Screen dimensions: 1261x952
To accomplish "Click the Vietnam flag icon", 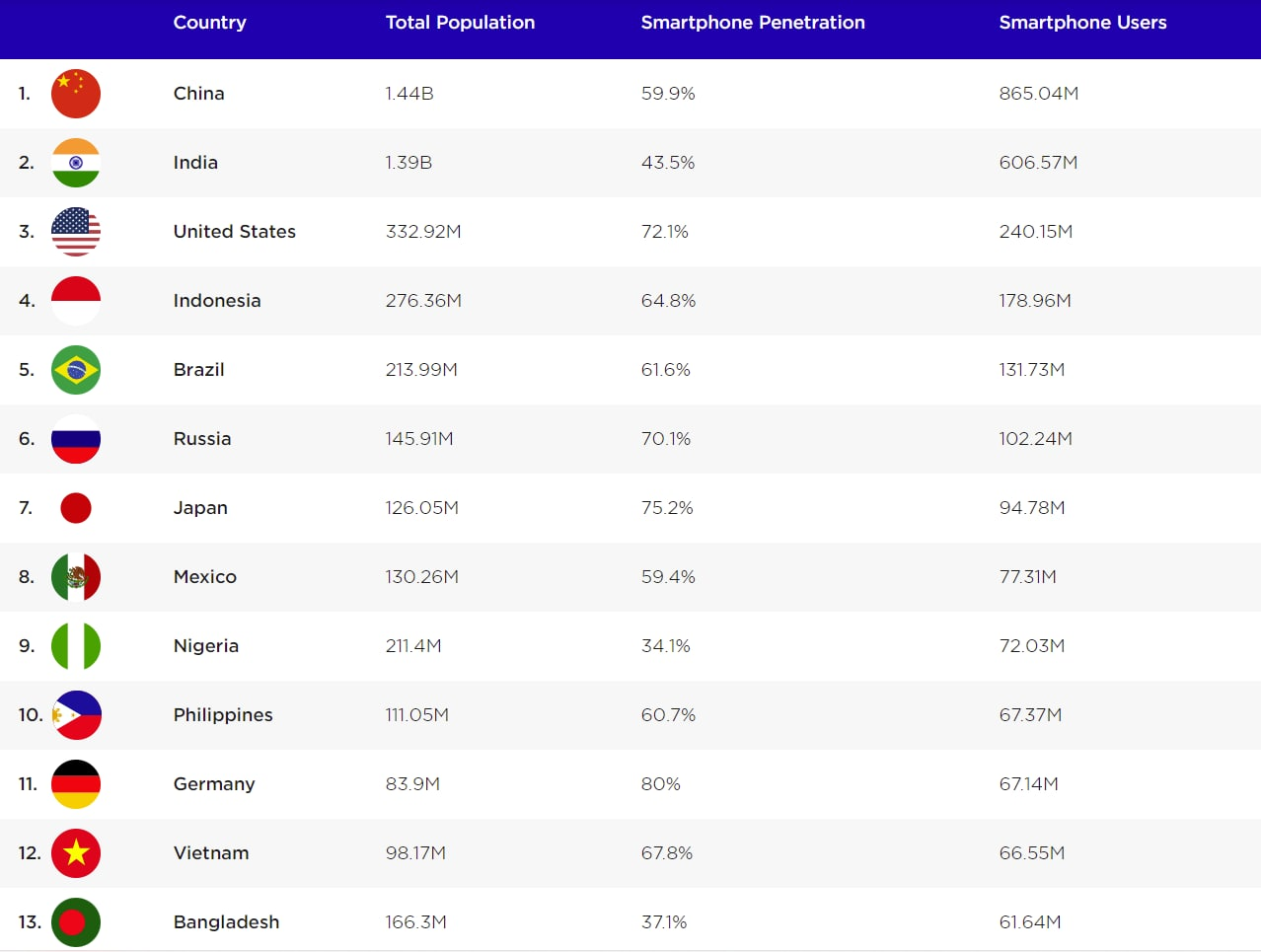I will [76, 853].
